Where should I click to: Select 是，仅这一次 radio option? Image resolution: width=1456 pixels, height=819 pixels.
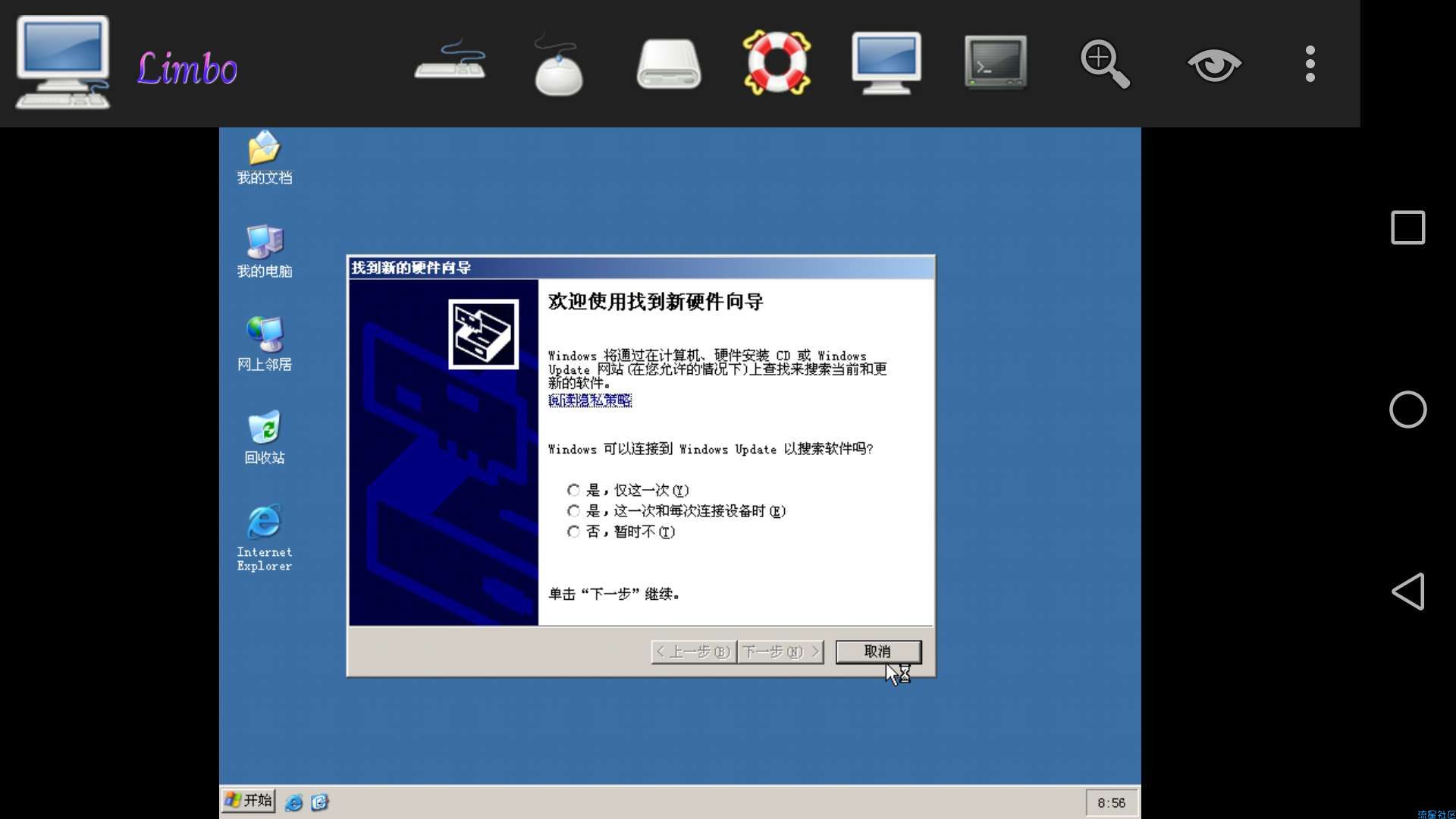pyautogui.click(x=628, y=490)
